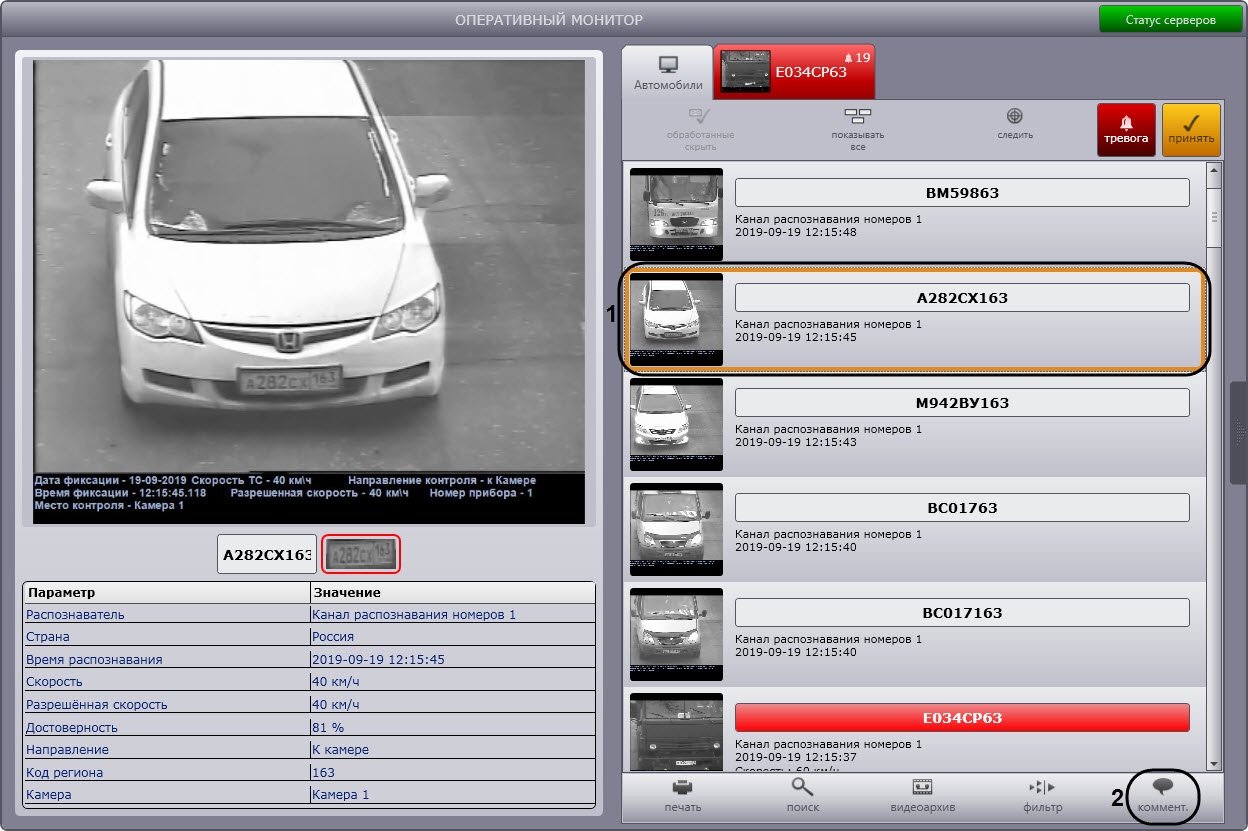Open 'коммент.' speech bubble comment tool
The width and height of the screenshot is (1248, 831).
pos(1162,795)
